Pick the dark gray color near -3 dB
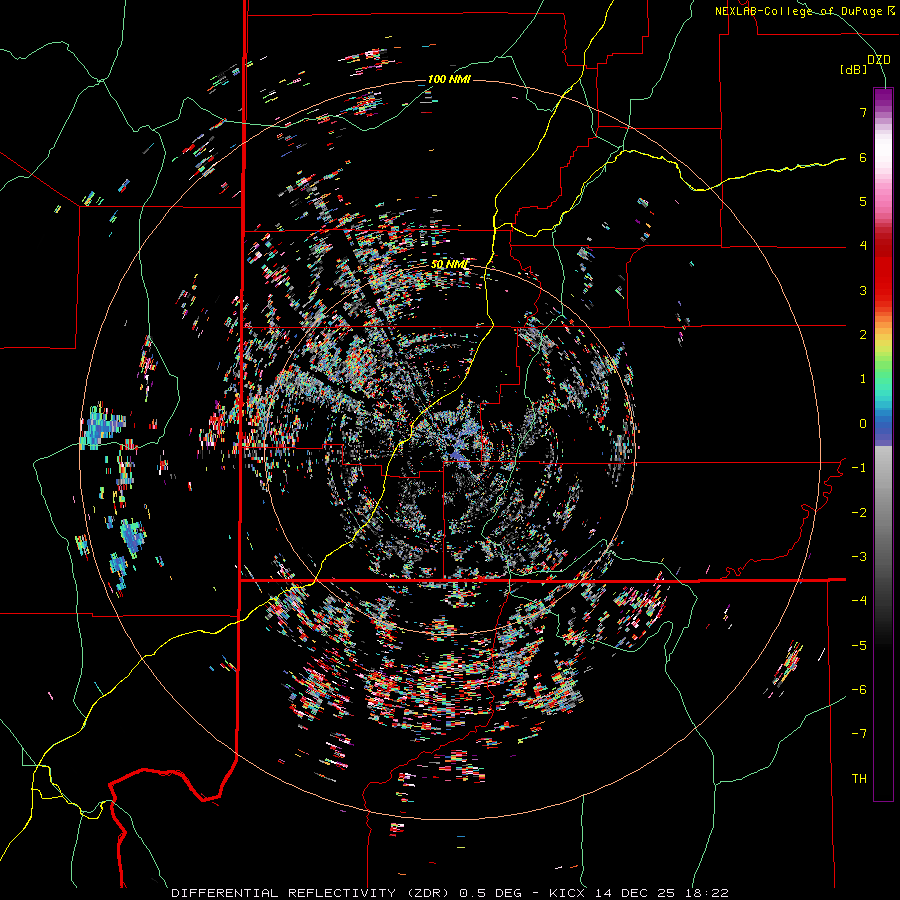This screenshot has height=900, width=900. 883,556
